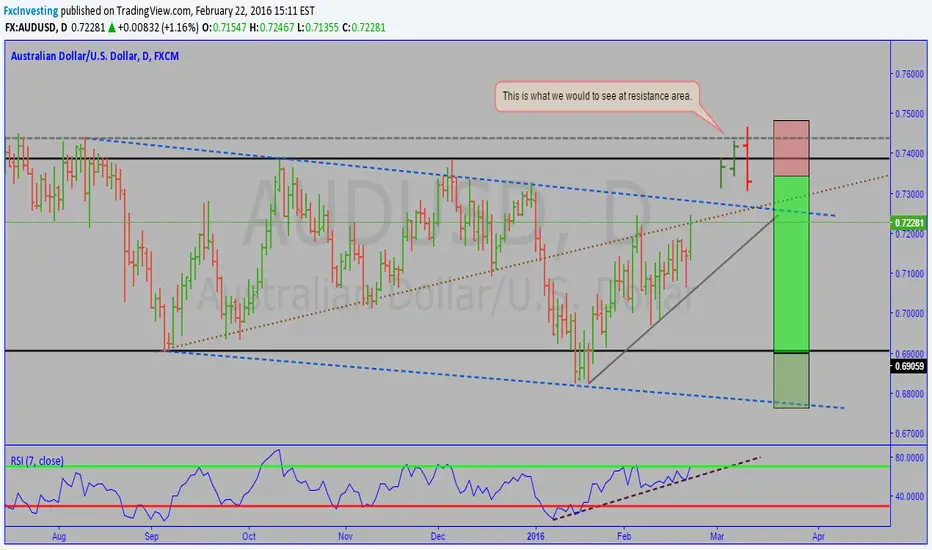Click the February 22, 2016 15:11 EST timestamp

pos(255,11)
